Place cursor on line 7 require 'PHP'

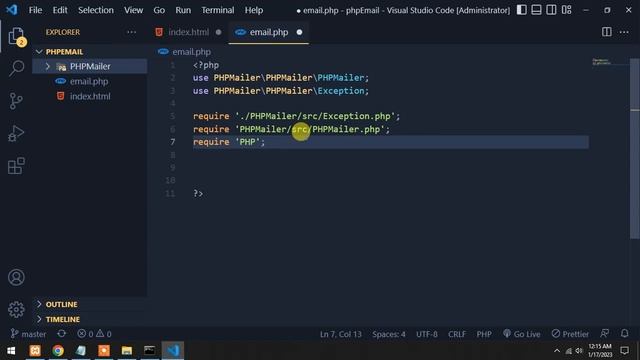point(229,142)
